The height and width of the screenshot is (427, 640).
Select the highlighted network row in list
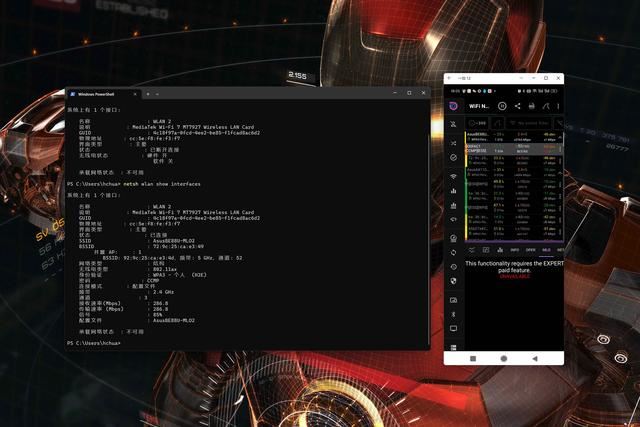(514, 148)
